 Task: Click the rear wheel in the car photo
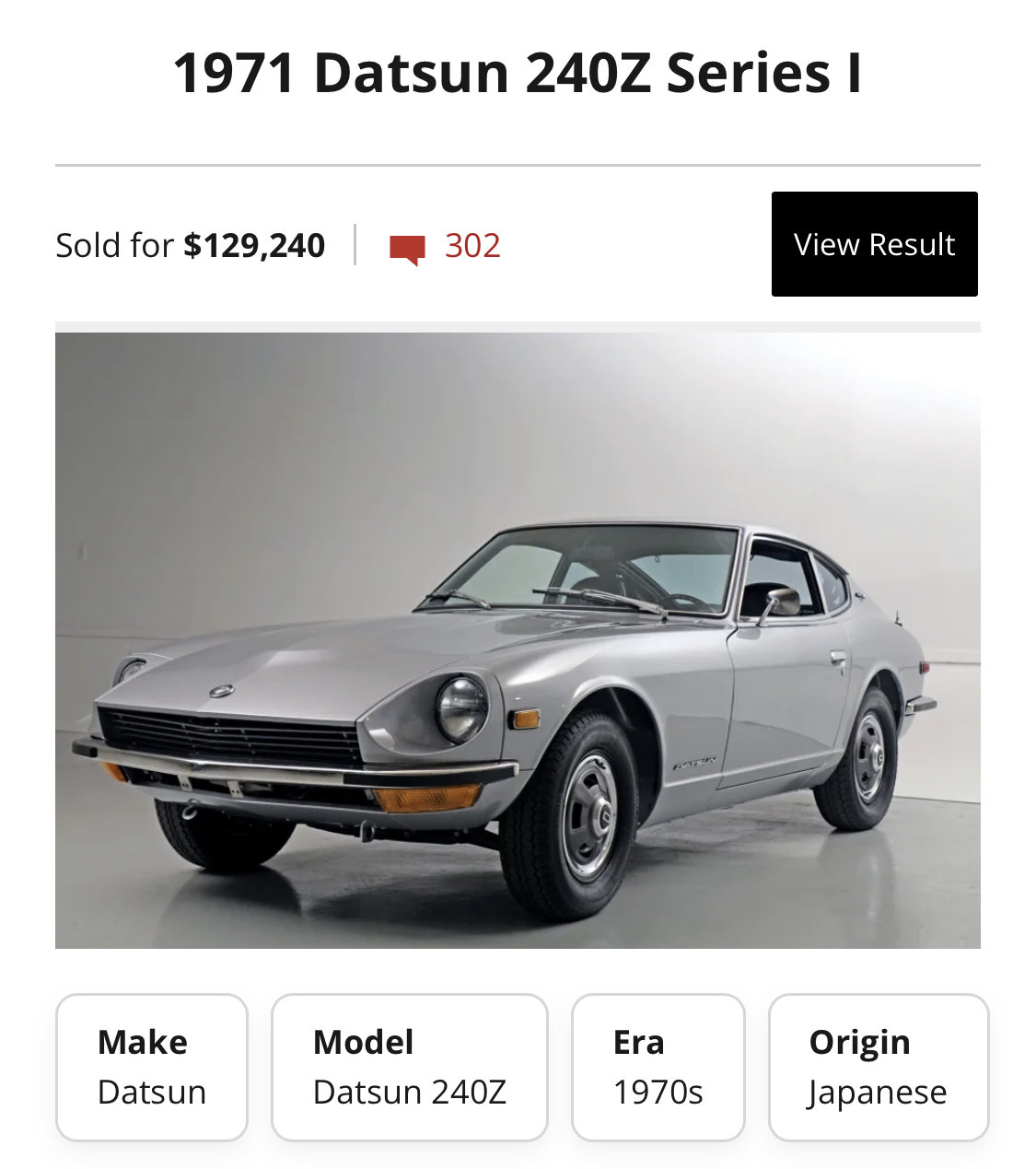coord(859,759)
